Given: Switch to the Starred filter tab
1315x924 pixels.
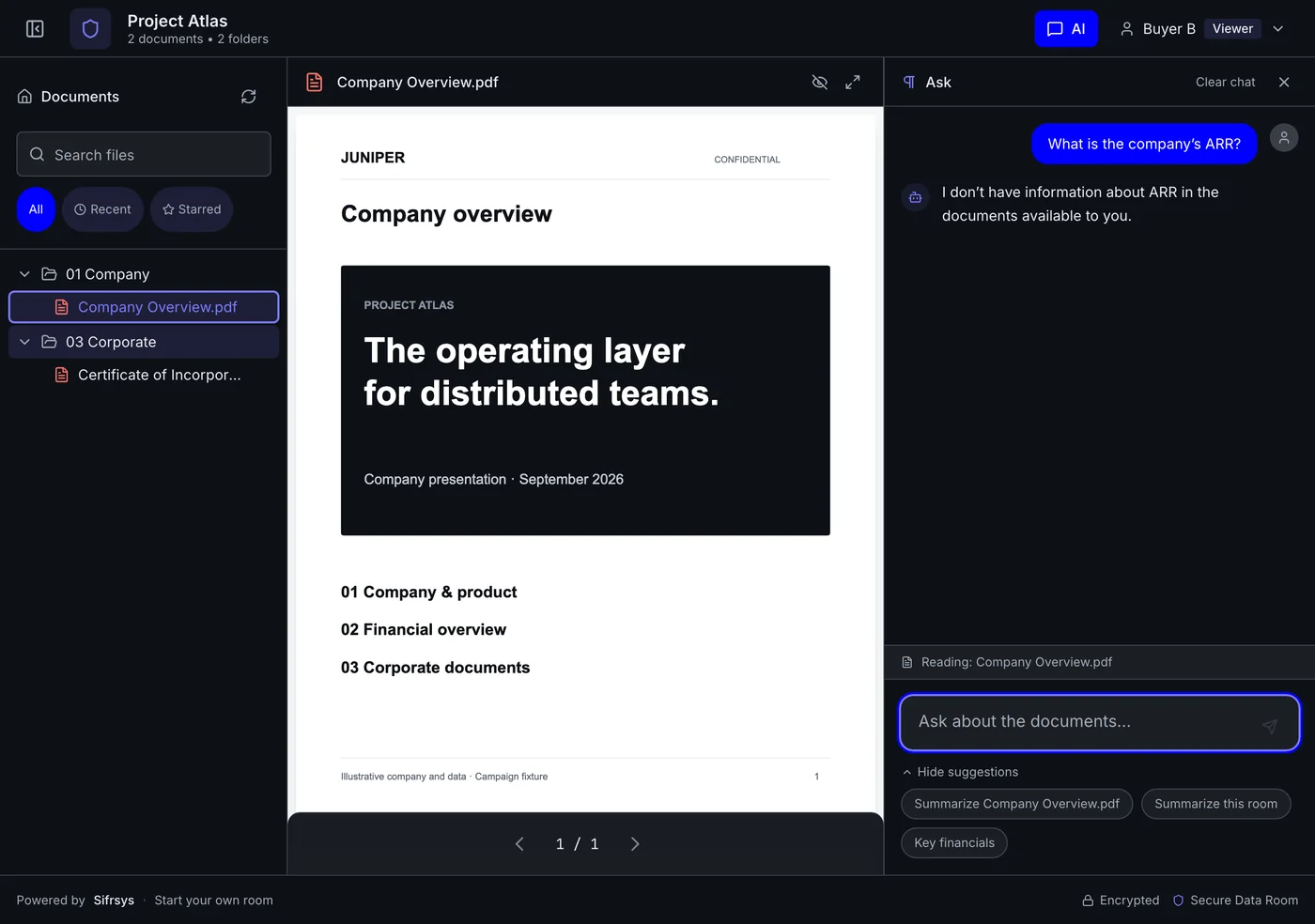Looking at the screenshot, I should pos(192,209).
